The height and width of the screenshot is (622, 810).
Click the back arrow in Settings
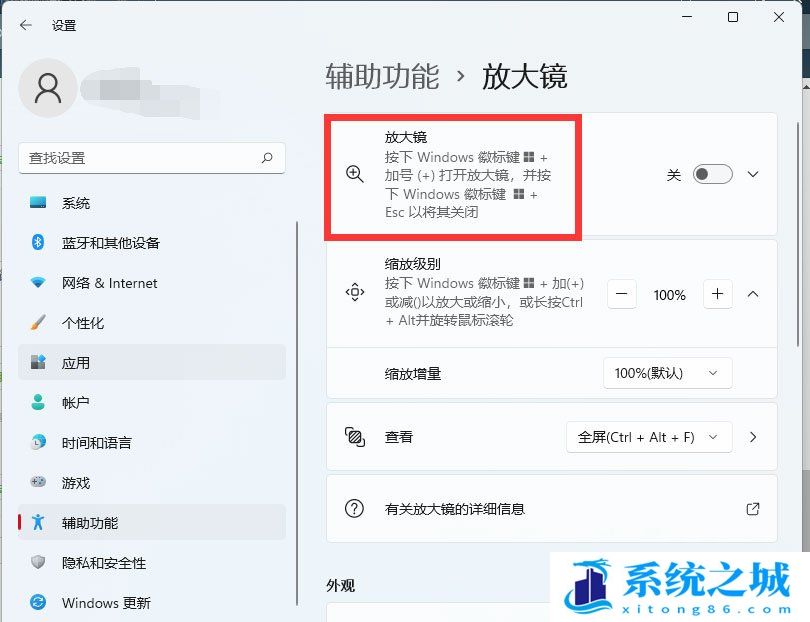(x=24, y=25)
